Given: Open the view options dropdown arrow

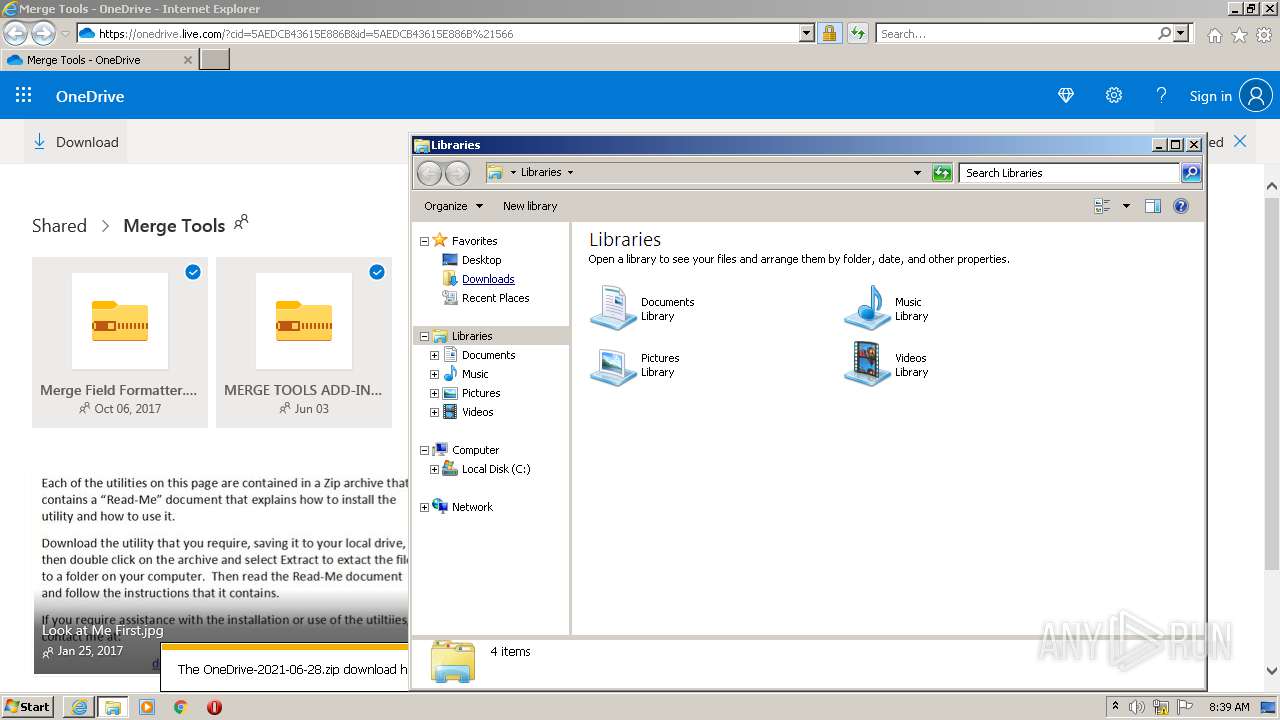Looking at the screenshot, I should tap(1126, 206).
